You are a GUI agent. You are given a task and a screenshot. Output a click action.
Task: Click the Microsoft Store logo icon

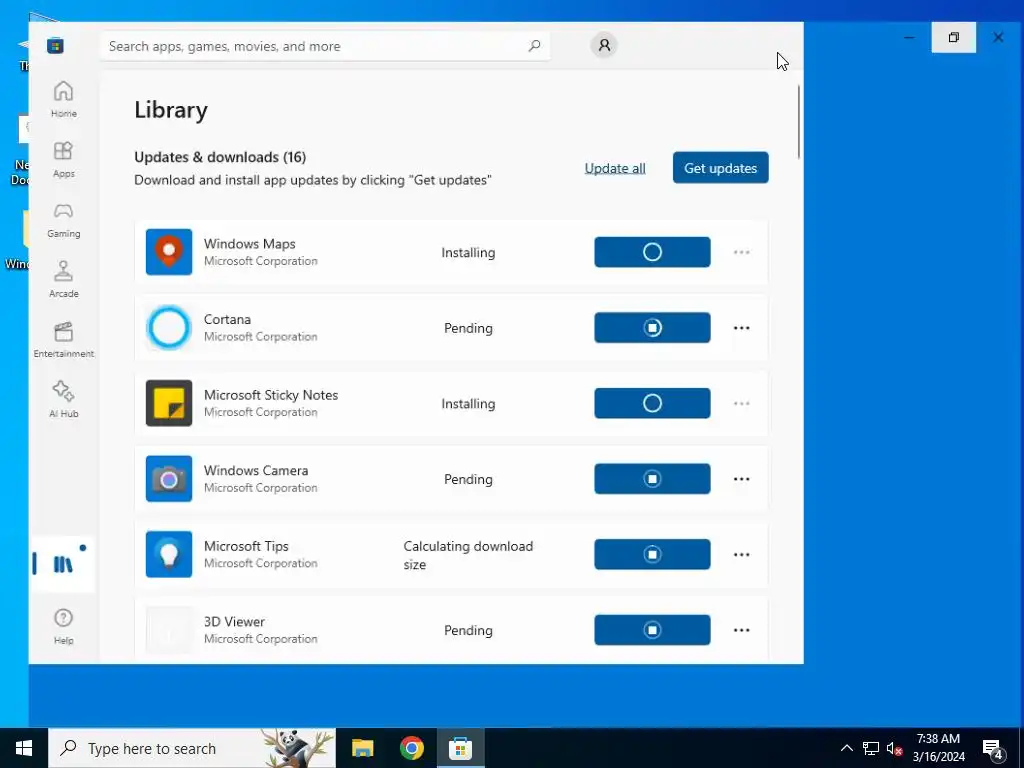[x=56, y=46]
